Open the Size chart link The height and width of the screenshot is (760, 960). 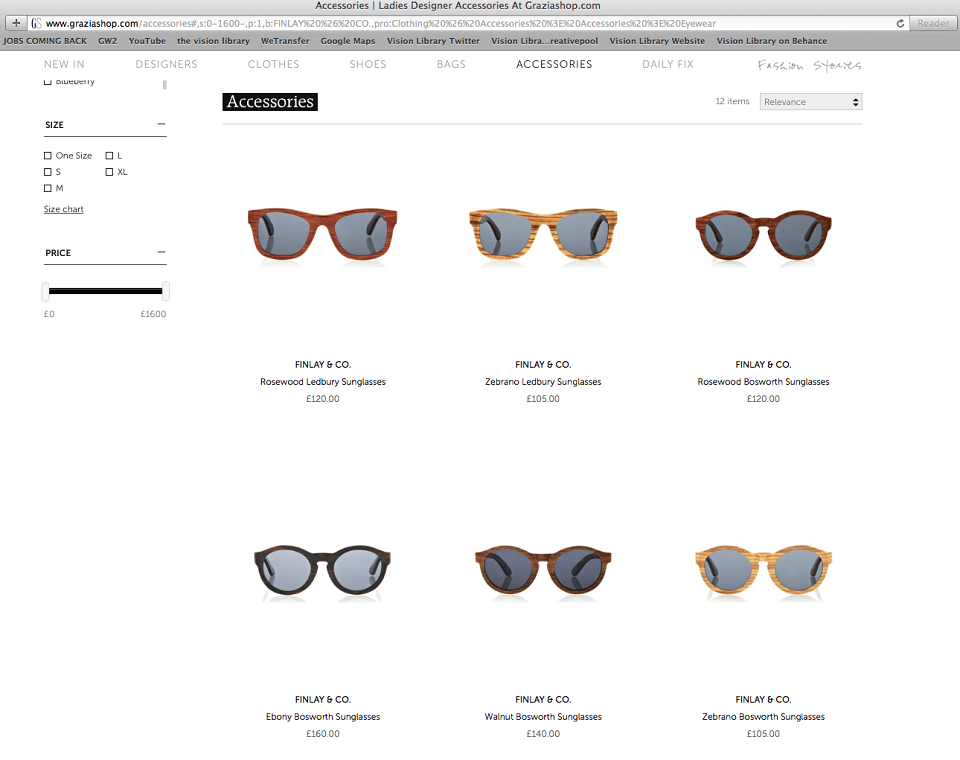(x=64, y=209)
